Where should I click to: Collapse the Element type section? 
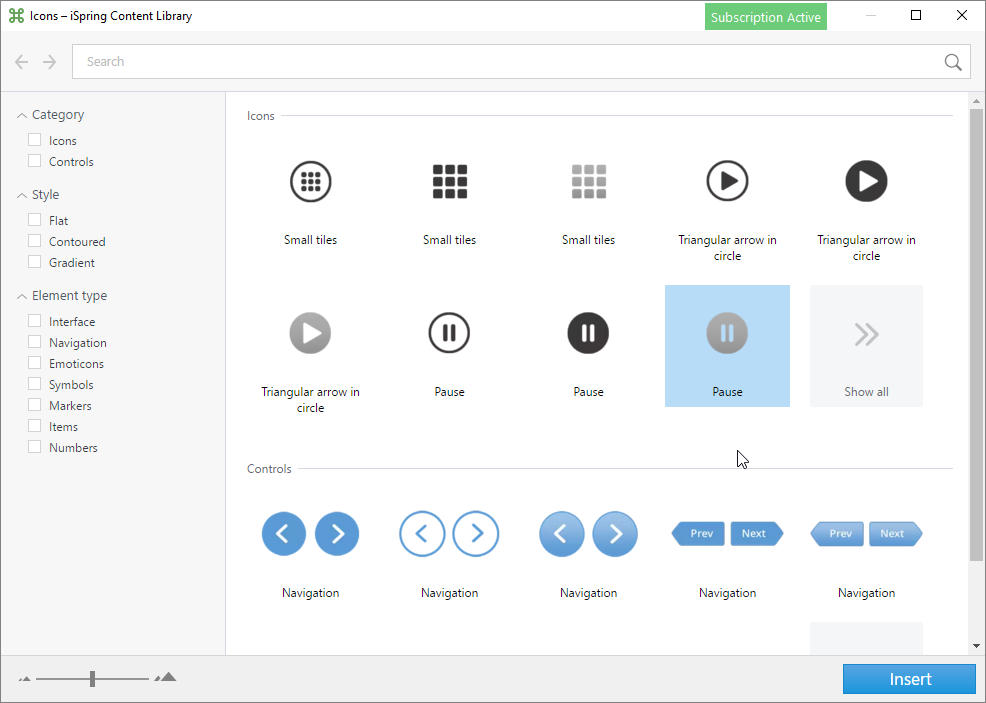(x=22, y=295)
